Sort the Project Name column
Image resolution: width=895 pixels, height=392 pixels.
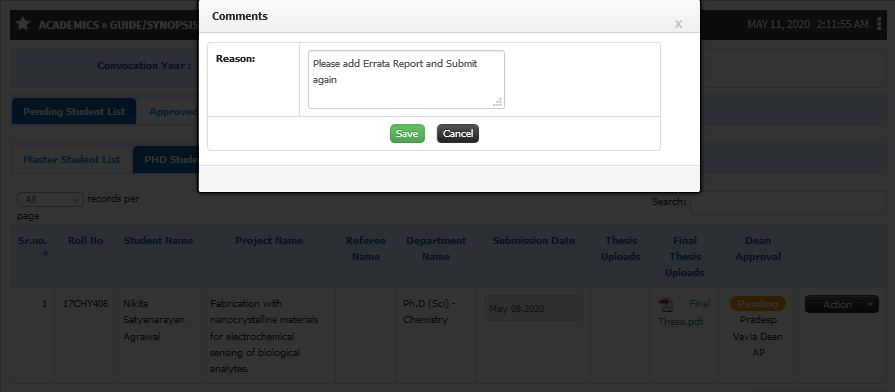pos(326,257)
